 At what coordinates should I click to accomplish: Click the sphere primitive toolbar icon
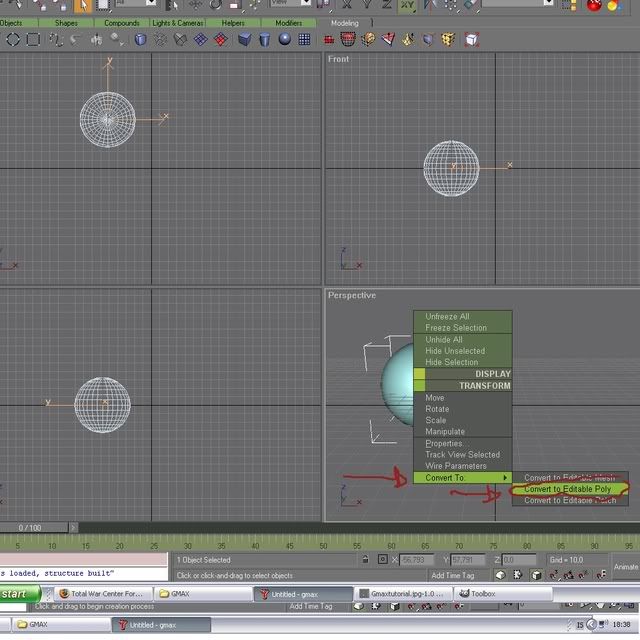pyautogui.click(x=285, y=39)
